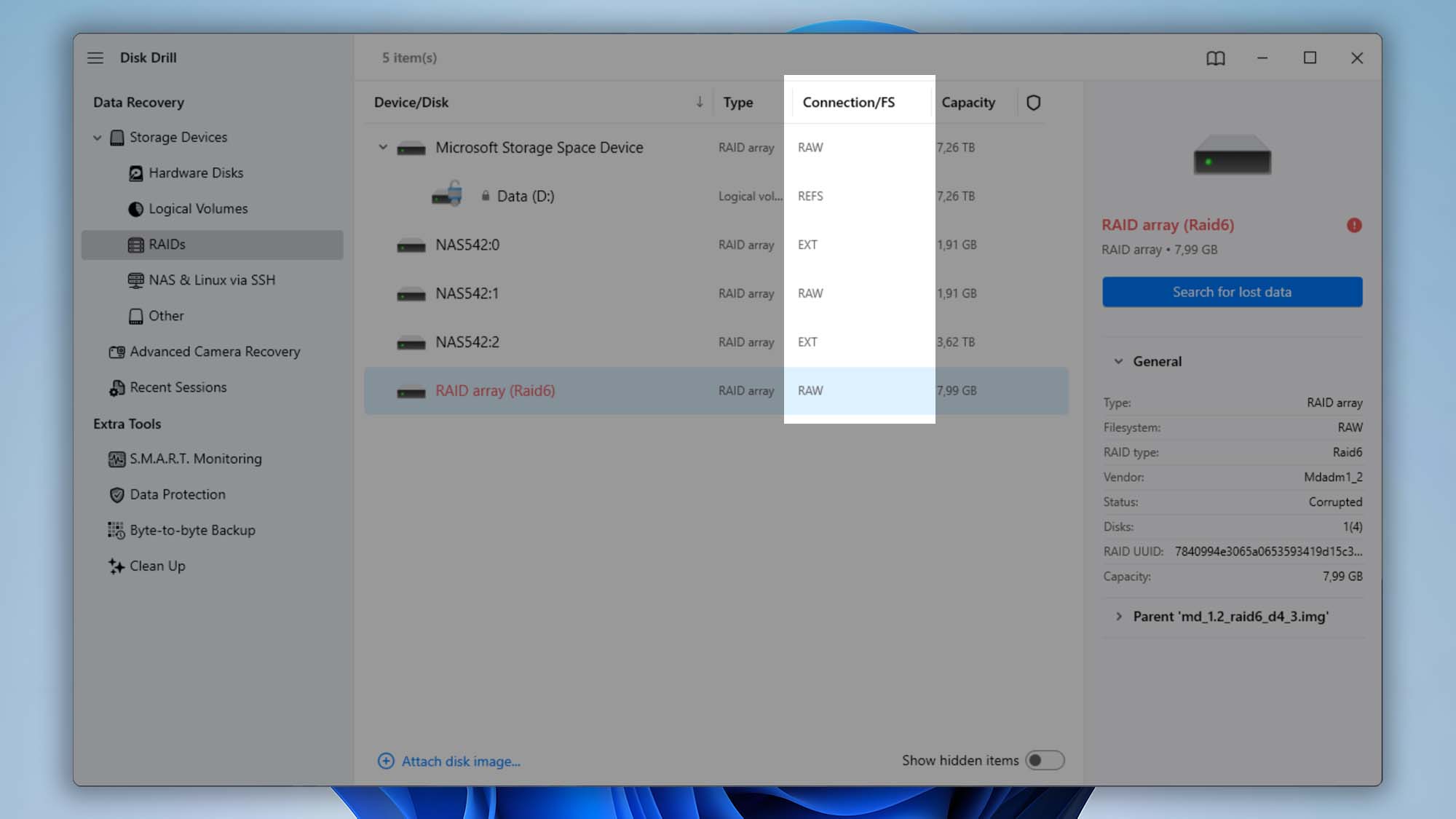This screenshot has width=1456, height=819.
Task: Click the Storage Devices drive icon
Action: pyautogui.click(x=116, y=138)
